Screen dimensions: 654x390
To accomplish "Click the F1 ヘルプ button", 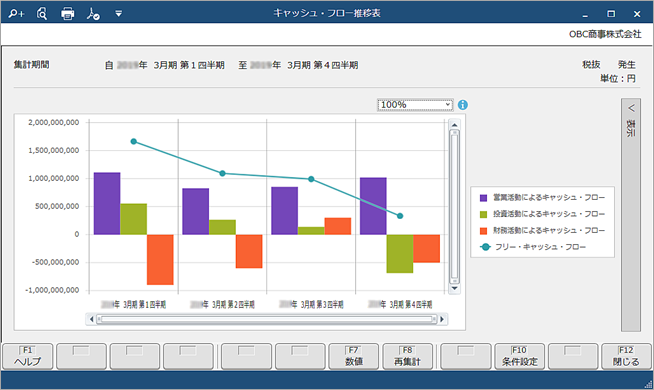I will 28,357.
